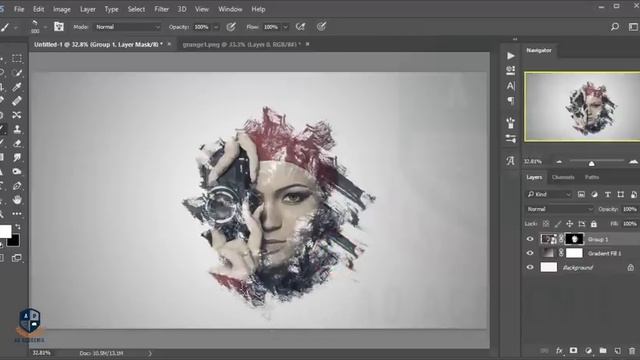Select the Rectangular Marquee tool

coord(17,58)
